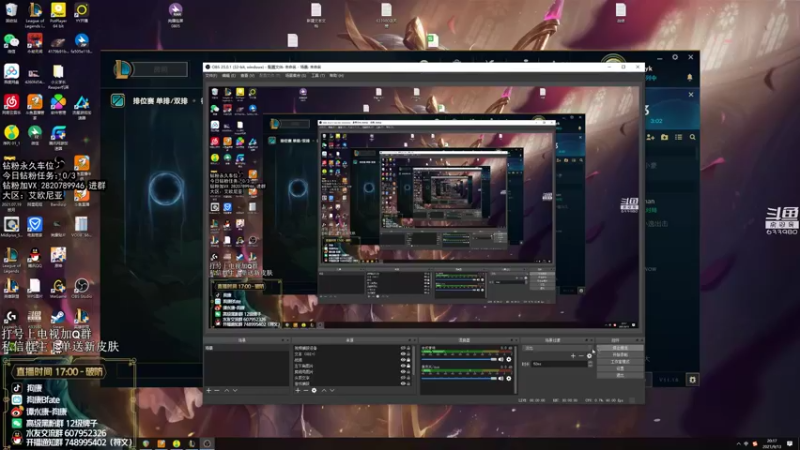This screenshot has width=800, height=450.
Task: Remove scene transition with minus icon
Action: pyautogui.click(x=581, y=356)
